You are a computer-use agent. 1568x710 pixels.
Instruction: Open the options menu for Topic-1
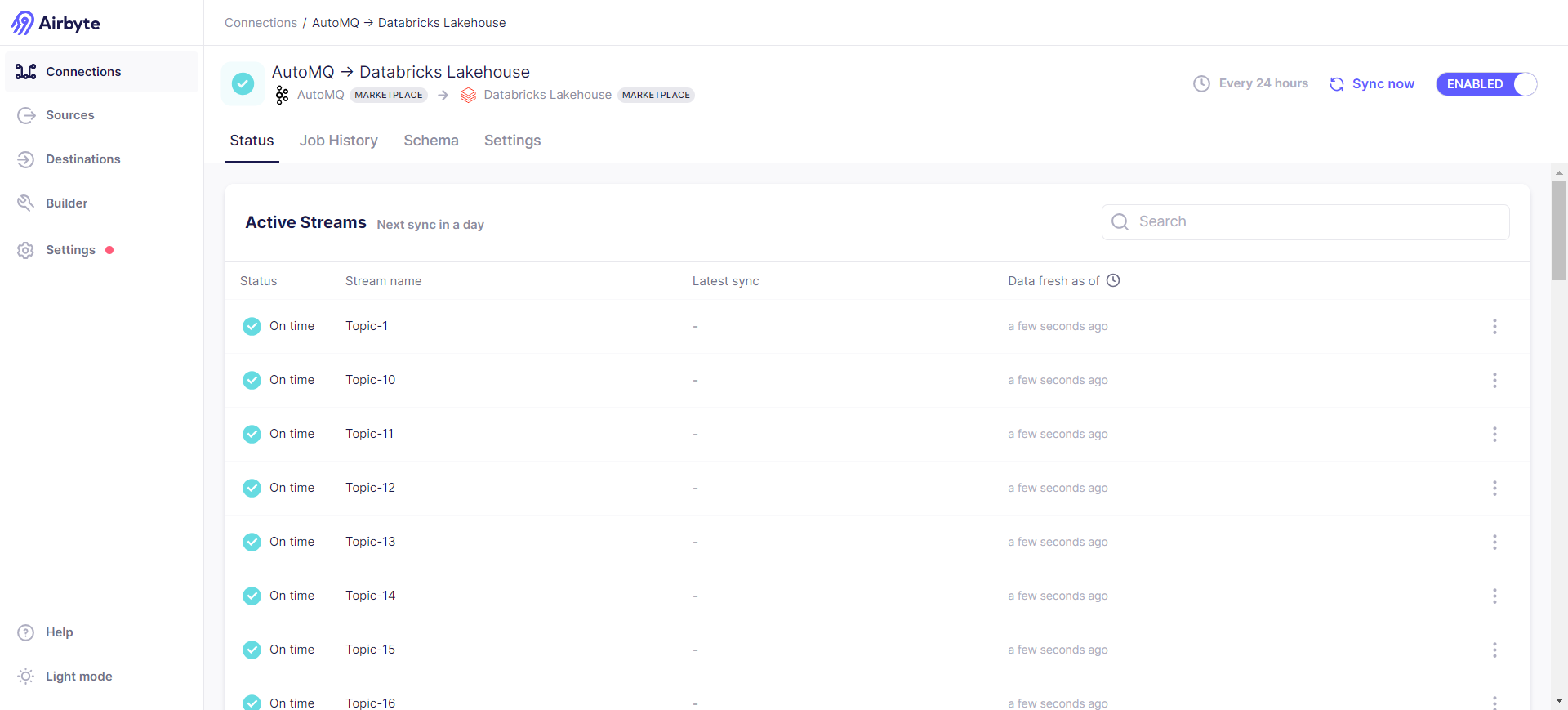coord(1494,326)
